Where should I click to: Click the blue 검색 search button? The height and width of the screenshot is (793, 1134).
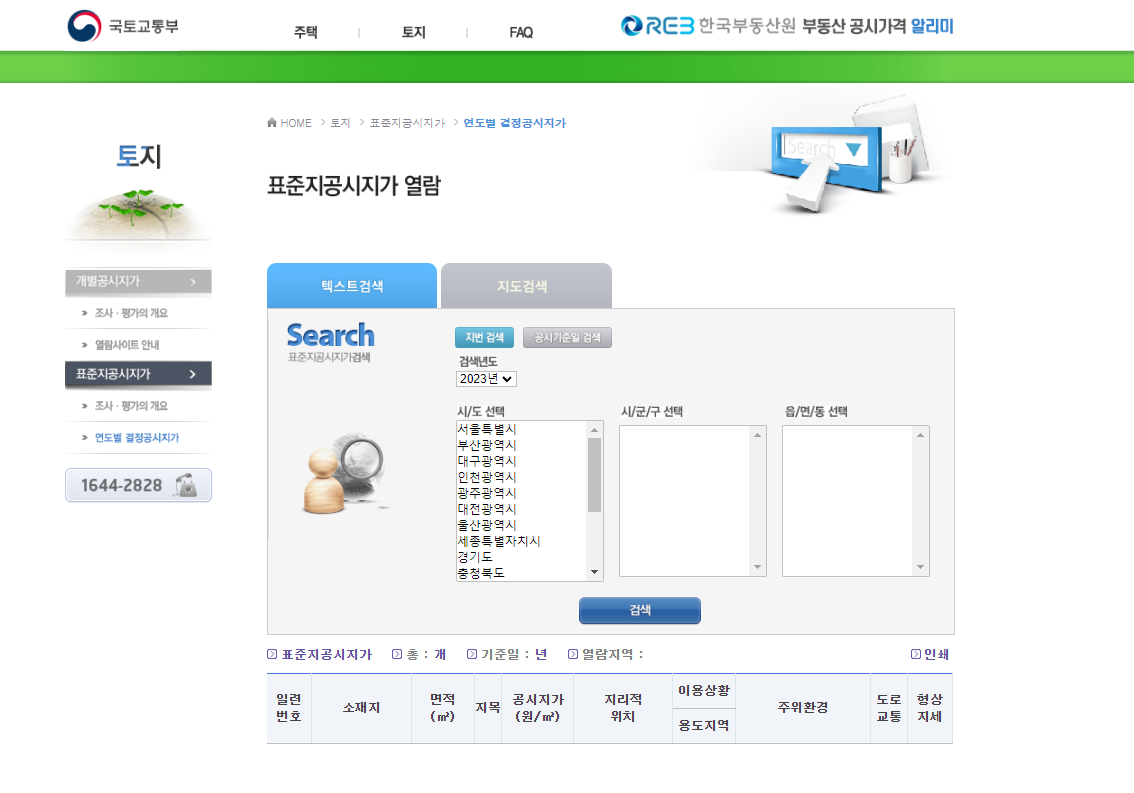639,610
